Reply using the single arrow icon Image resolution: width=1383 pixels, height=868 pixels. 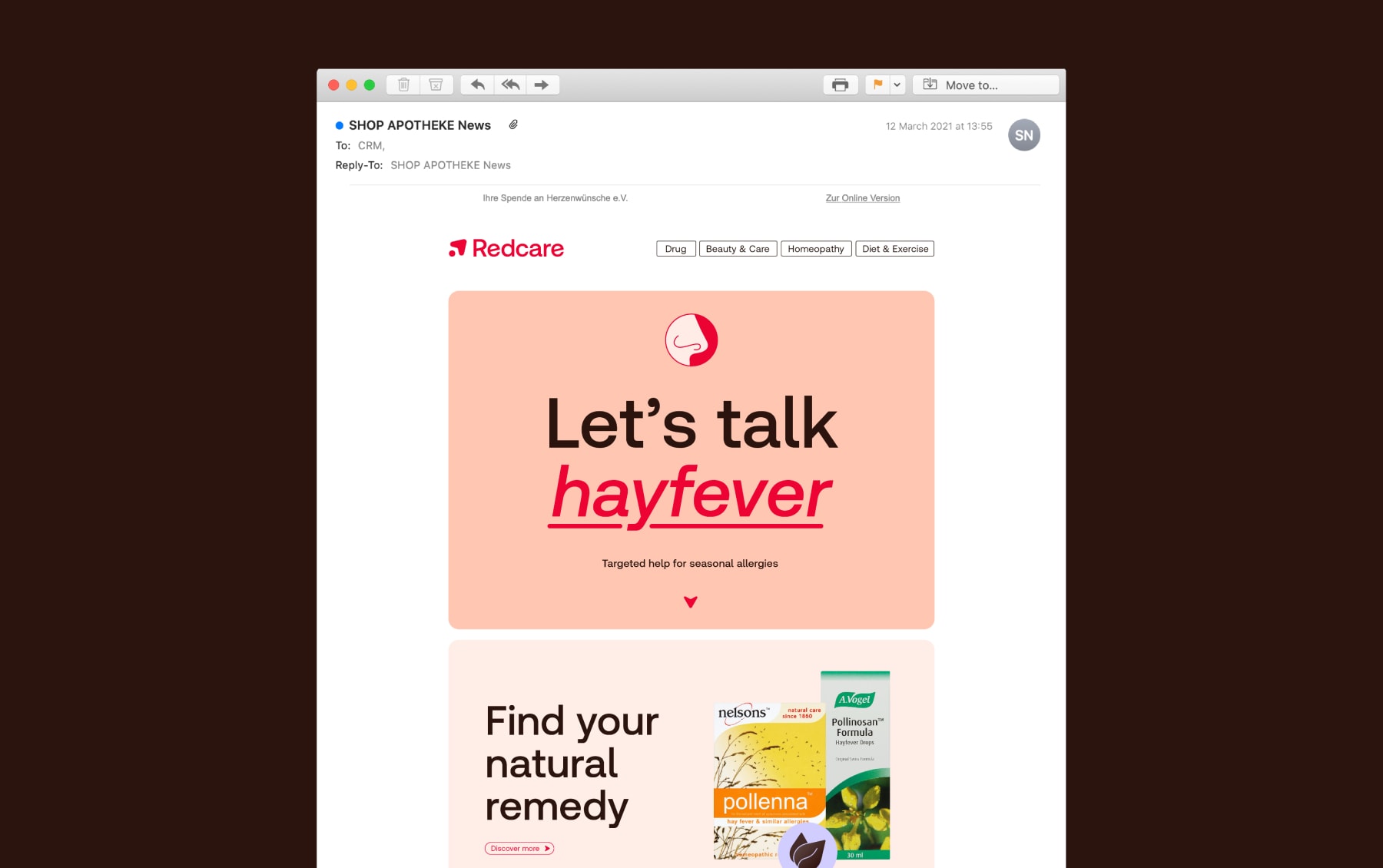pos(477,84)
